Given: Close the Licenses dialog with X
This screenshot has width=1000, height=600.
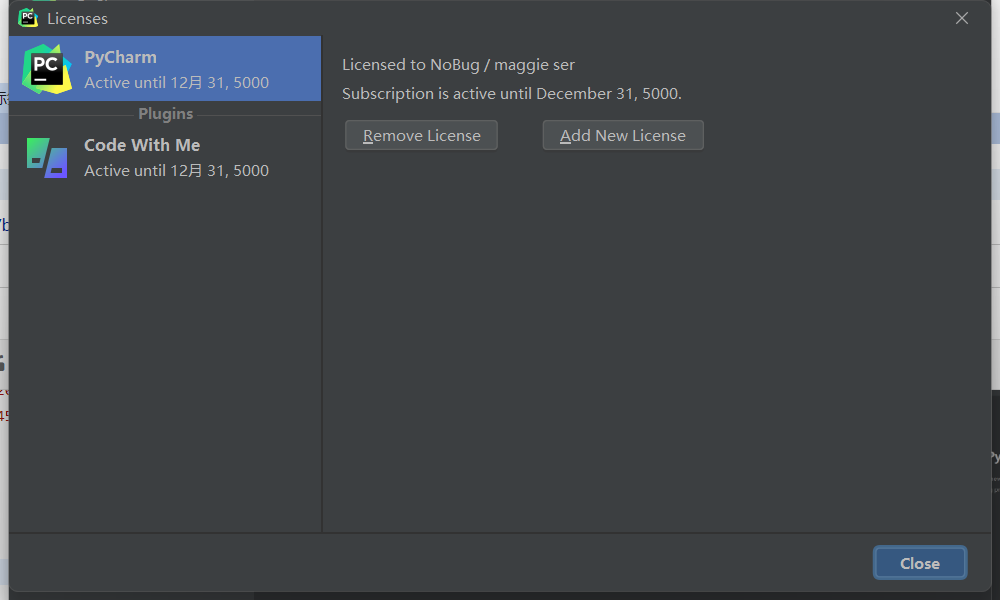Looking at the screenshot, I should (x=962, y=18).
